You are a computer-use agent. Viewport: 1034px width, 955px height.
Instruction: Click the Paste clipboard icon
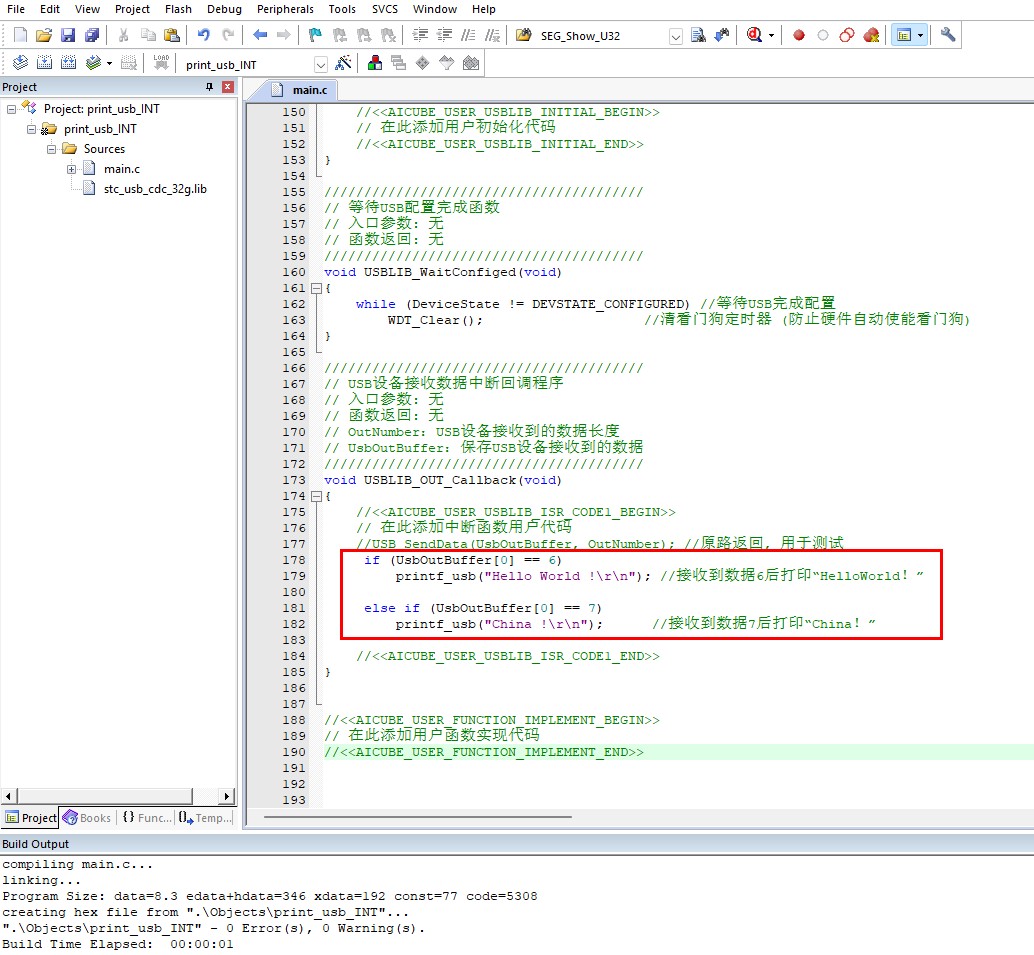click(171, 35)
